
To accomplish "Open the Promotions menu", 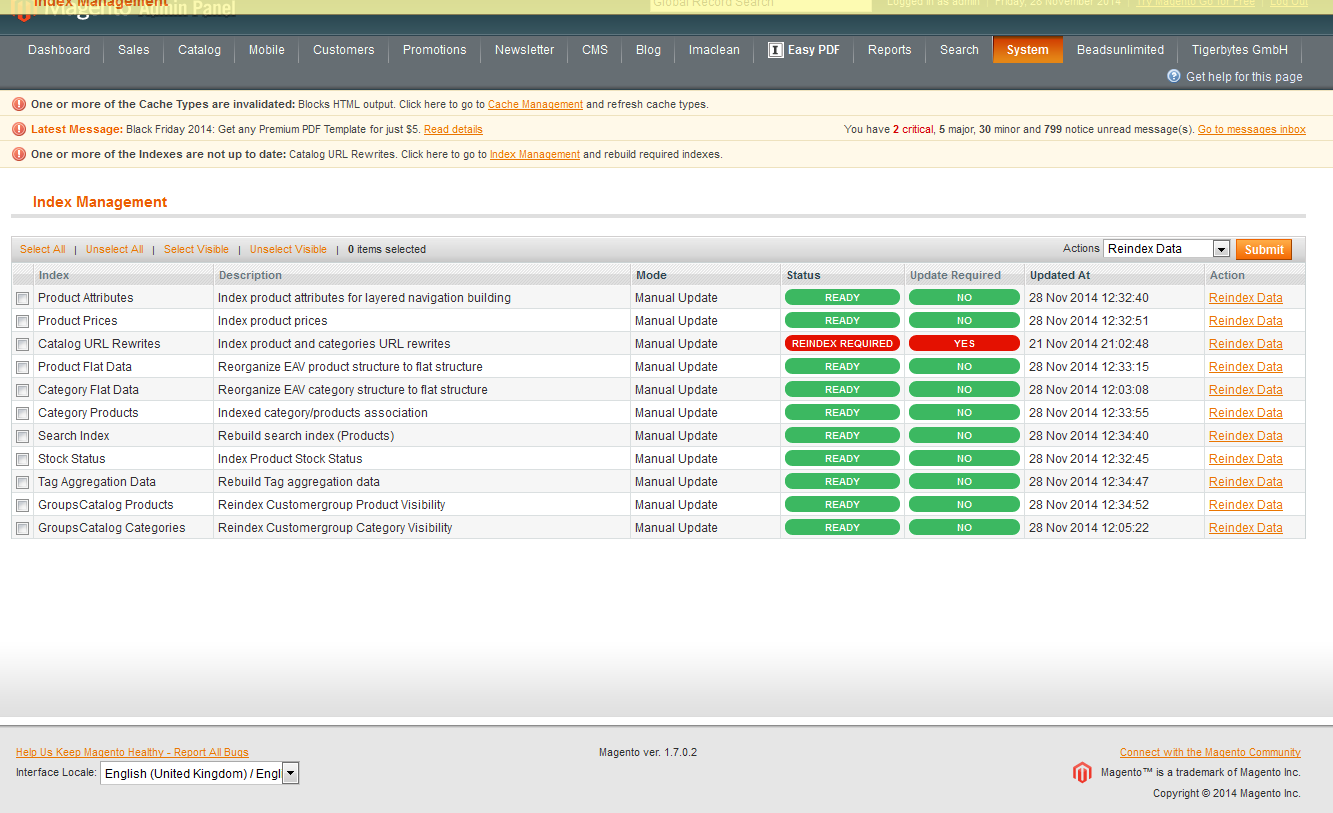I will [434, 50].
